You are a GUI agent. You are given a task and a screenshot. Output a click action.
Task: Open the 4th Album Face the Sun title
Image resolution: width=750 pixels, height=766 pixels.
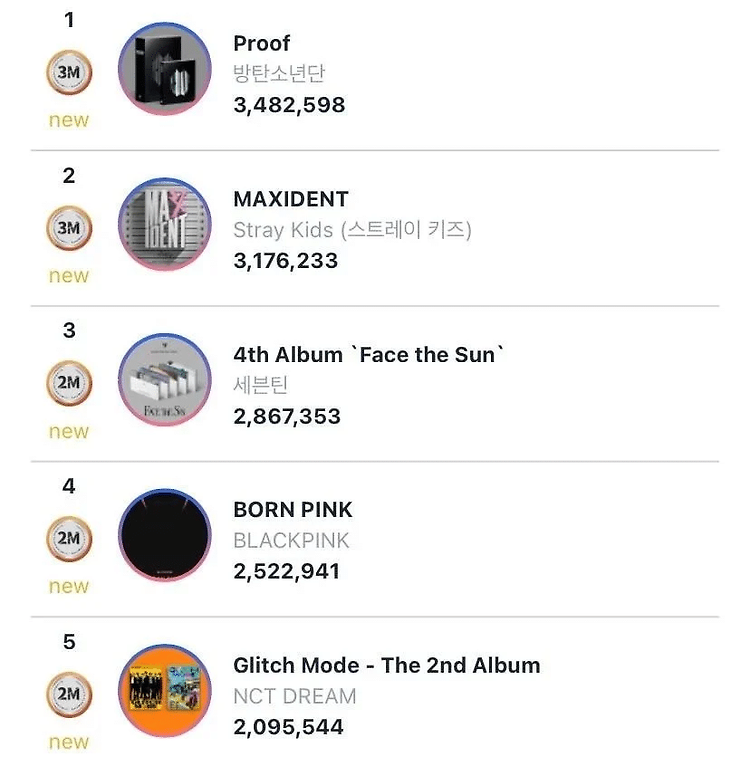368,355
